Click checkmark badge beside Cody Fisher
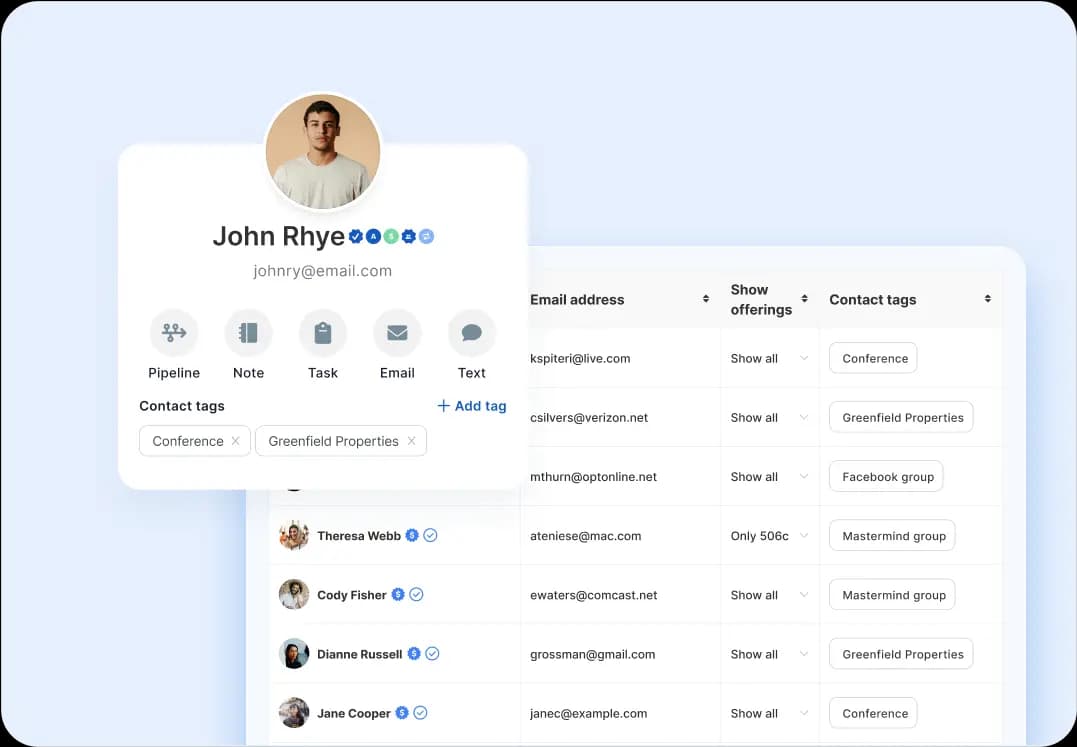 click(x=417, y=595)
